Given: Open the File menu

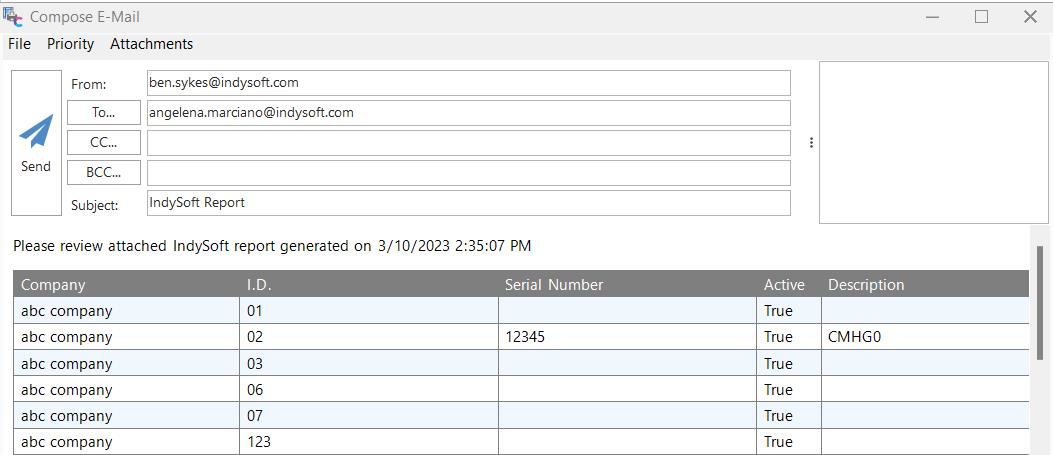Looking at the screenshot, I should tap(19, 44).
